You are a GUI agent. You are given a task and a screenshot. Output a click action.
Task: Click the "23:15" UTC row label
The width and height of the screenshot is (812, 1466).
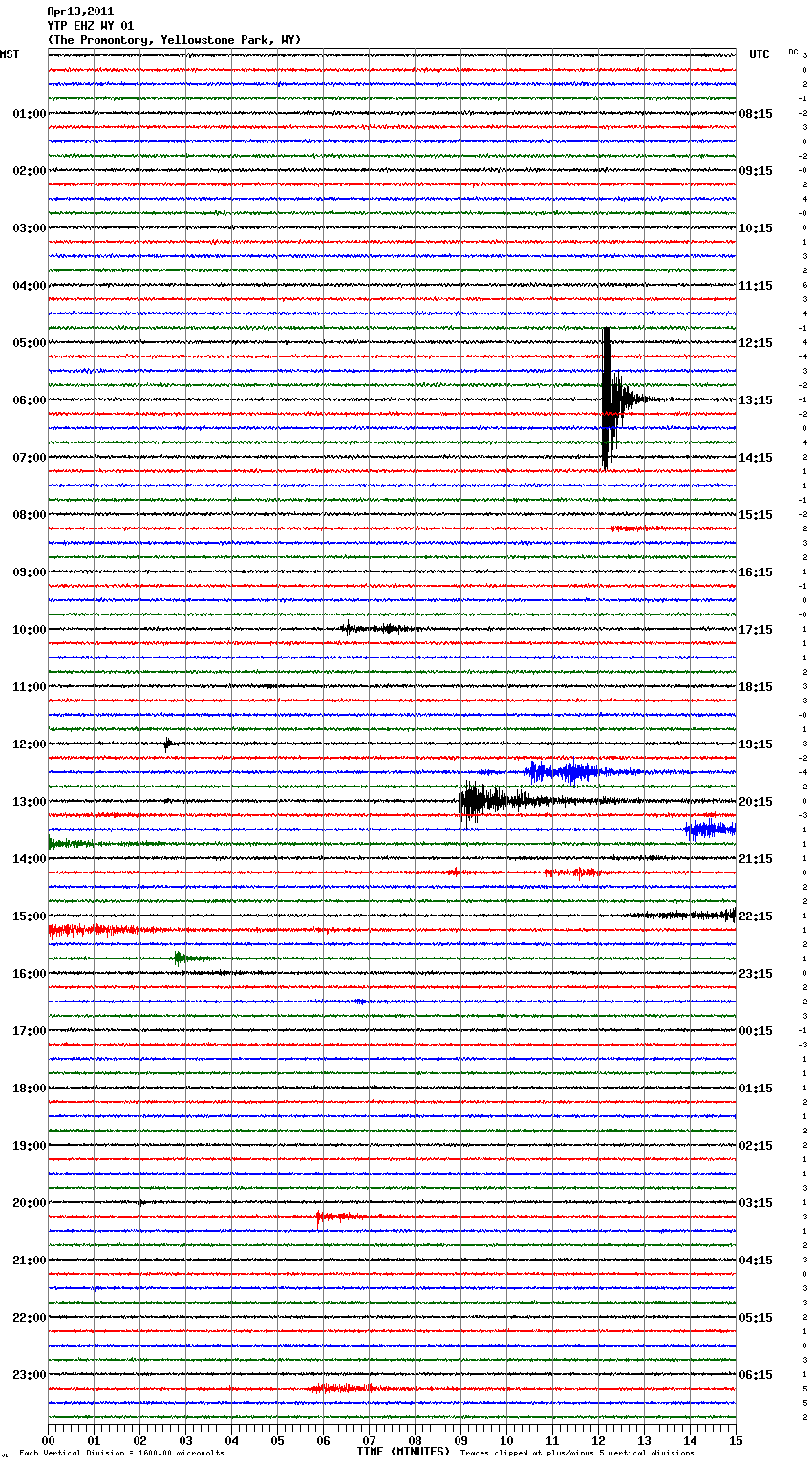[756, 974]
